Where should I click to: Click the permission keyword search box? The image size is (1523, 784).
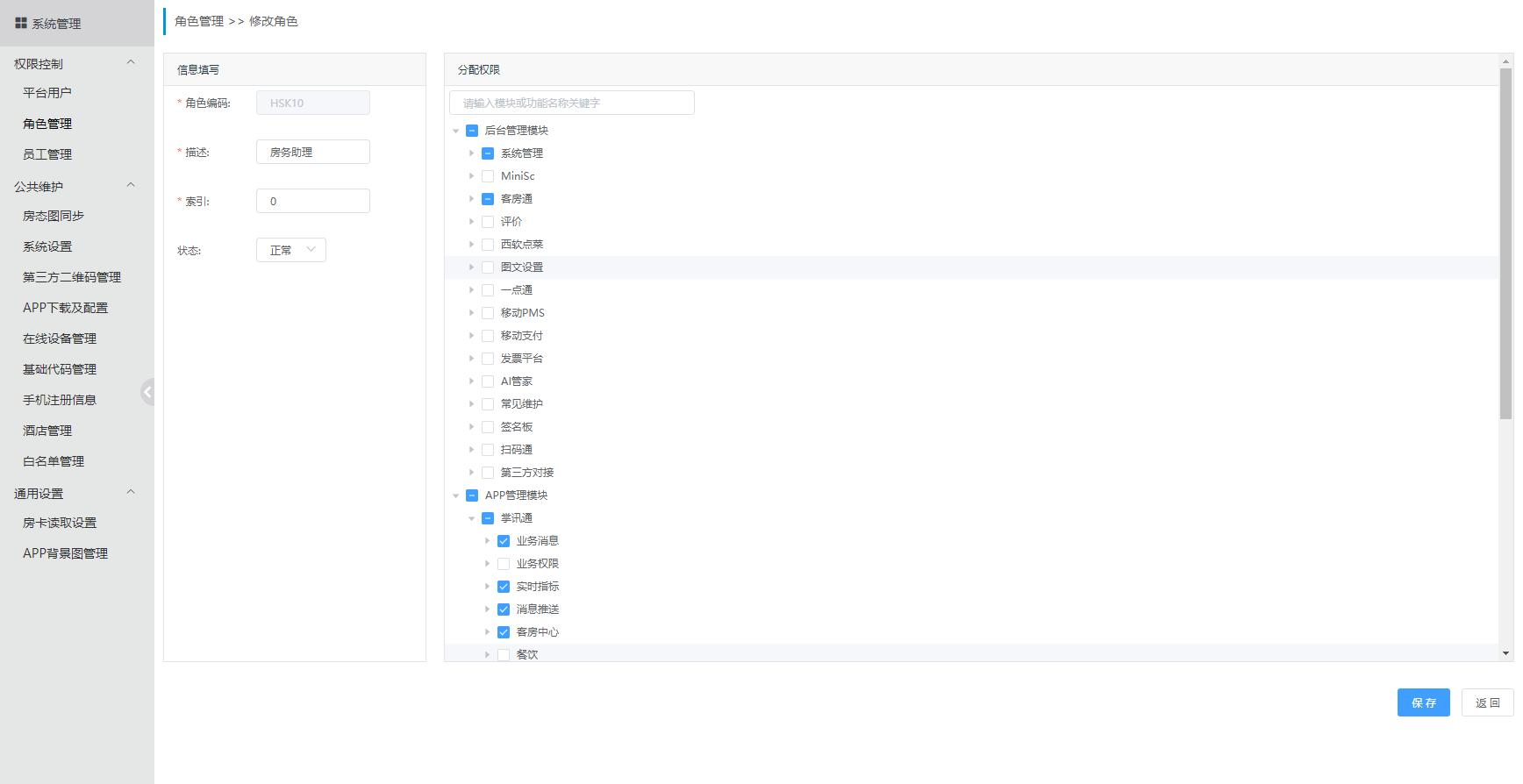[572, 103]
